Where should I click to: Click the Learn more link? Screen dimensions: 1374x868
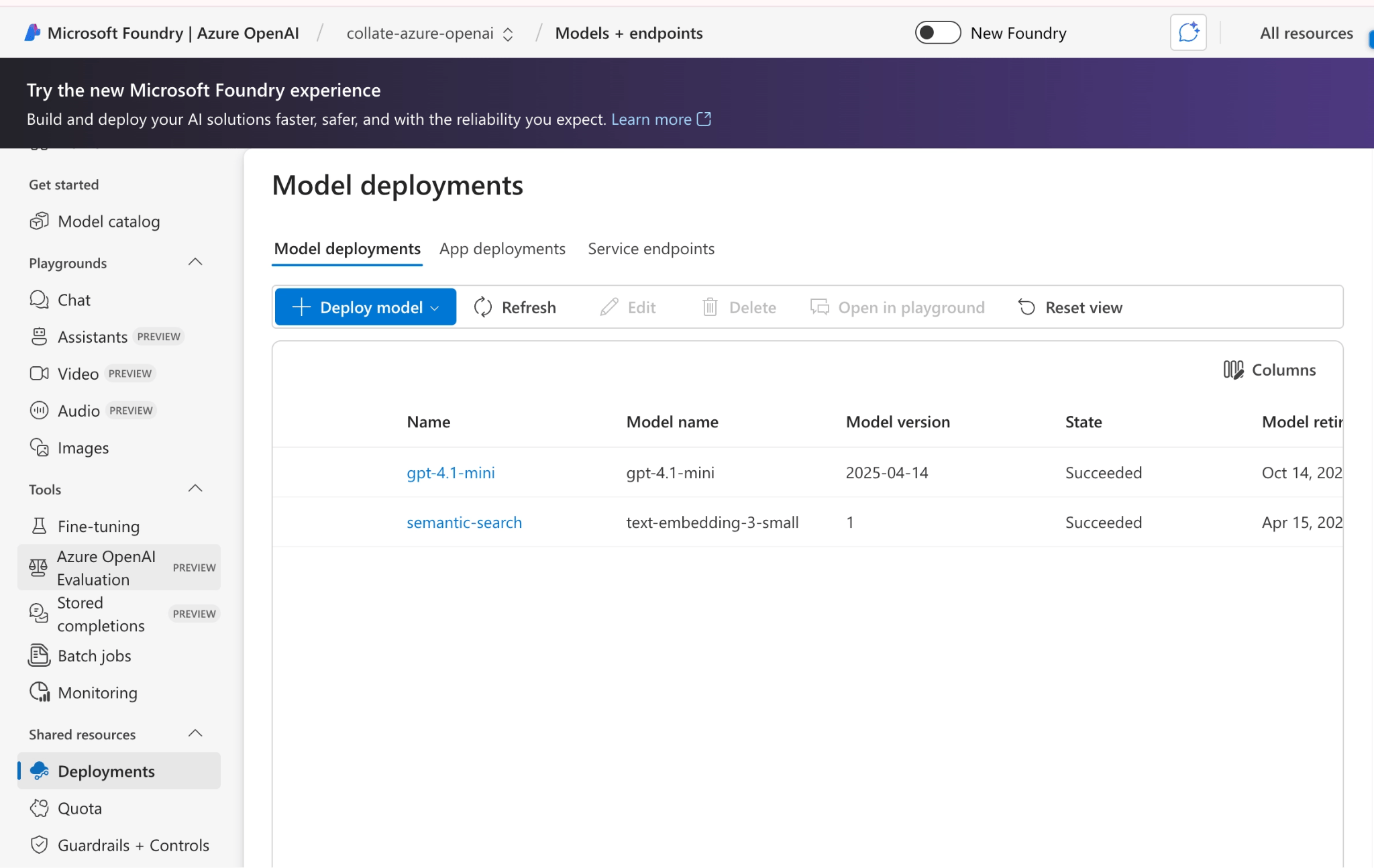pos(661,119)
